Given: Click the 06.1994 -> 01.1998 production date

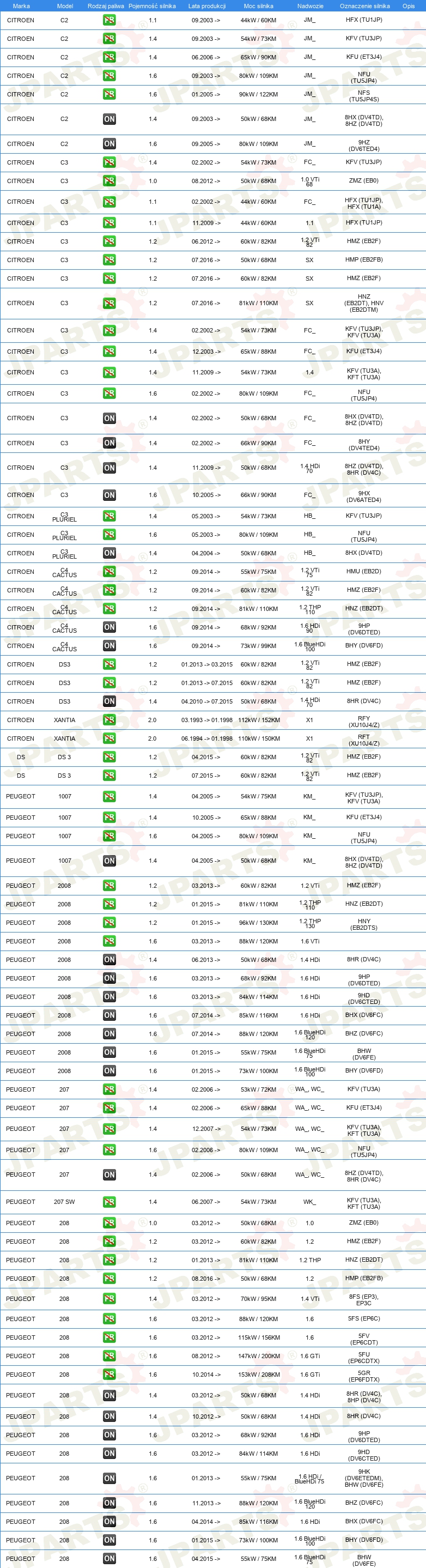Looking at the screenshot, I should click(207, 738).
